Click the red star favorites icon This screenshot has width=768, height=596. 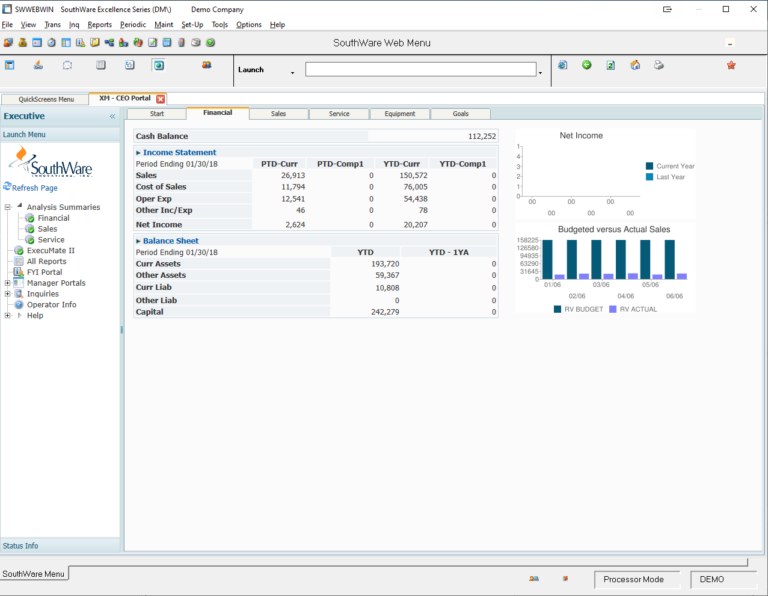click(731, 65)
